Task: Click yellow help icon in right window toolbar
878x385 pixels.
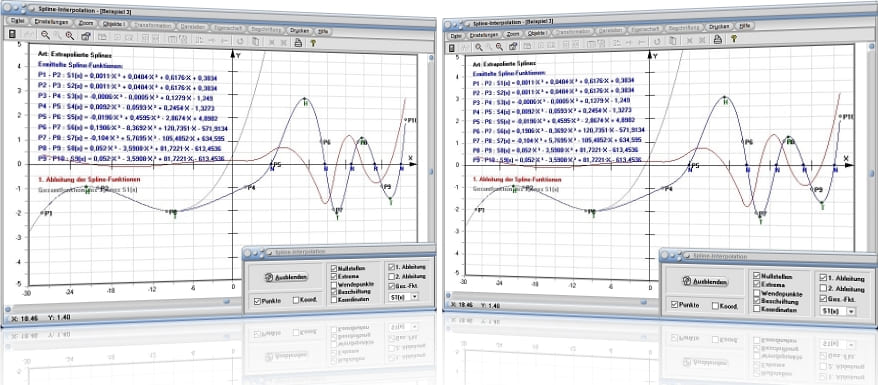Action: pyautogui.click(x=733, y=38)
